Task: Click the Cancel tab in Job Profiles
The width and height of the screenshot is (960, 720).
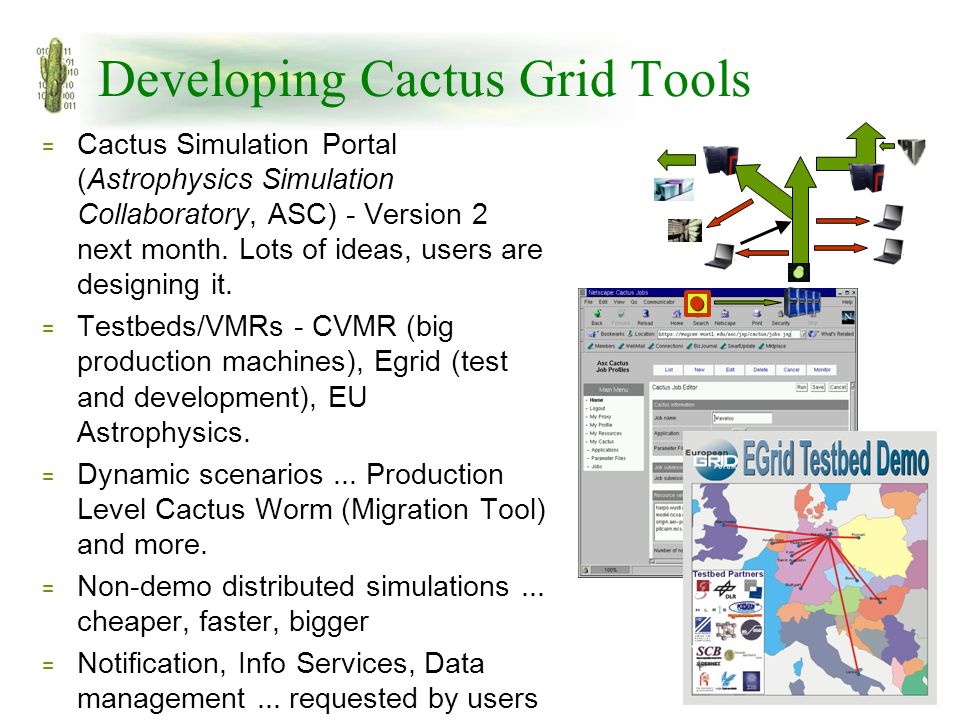Action: 791,370
